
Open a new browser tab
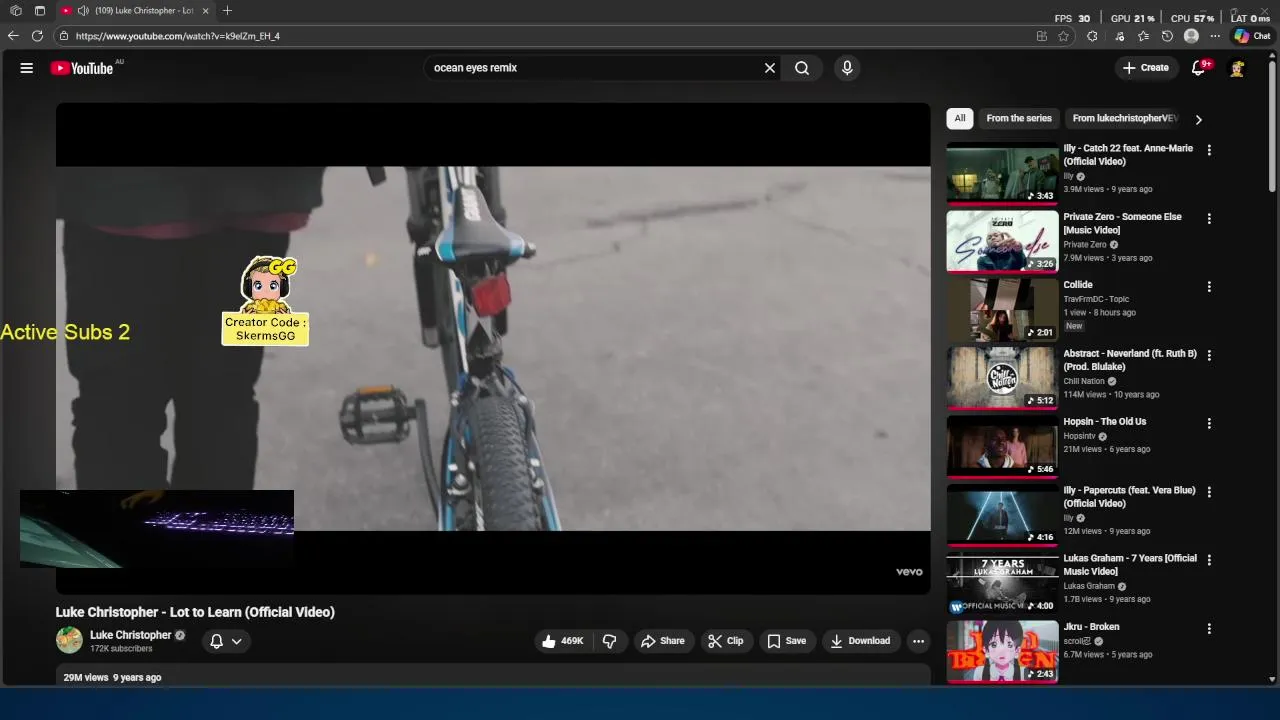[x=227, y=11]
